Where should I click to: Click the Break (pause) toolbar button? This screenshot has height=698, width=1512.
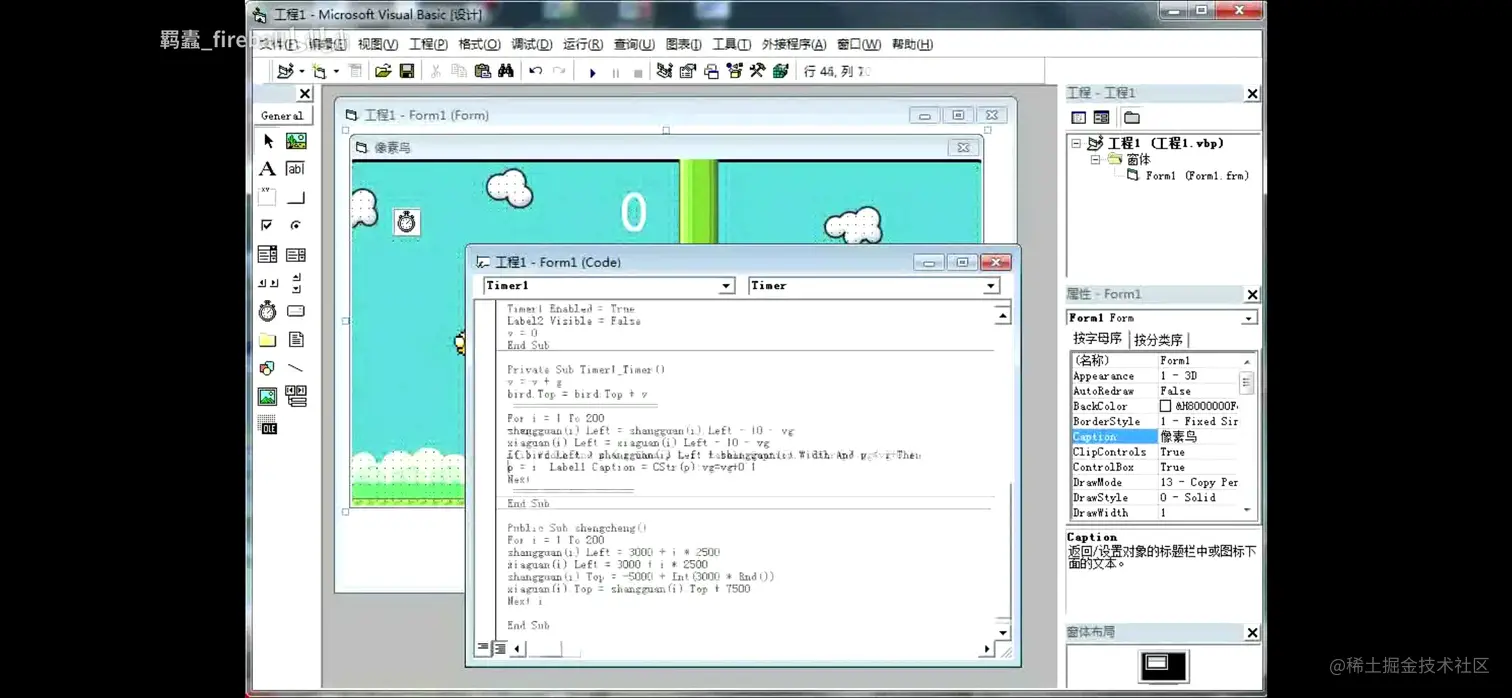(615, 72)
